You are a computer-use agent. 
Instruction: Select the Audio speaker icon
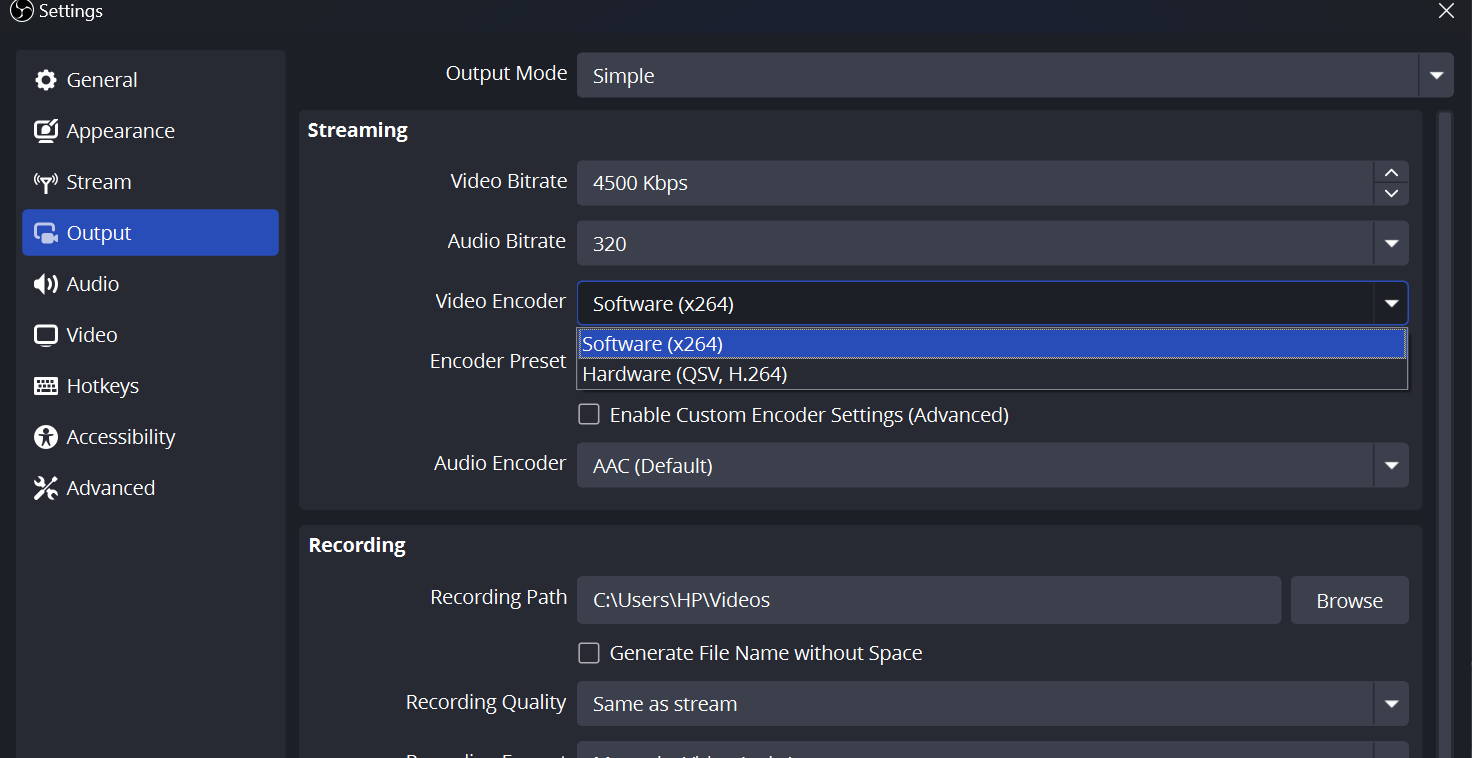pyautogui.click(x=46, y=283)
